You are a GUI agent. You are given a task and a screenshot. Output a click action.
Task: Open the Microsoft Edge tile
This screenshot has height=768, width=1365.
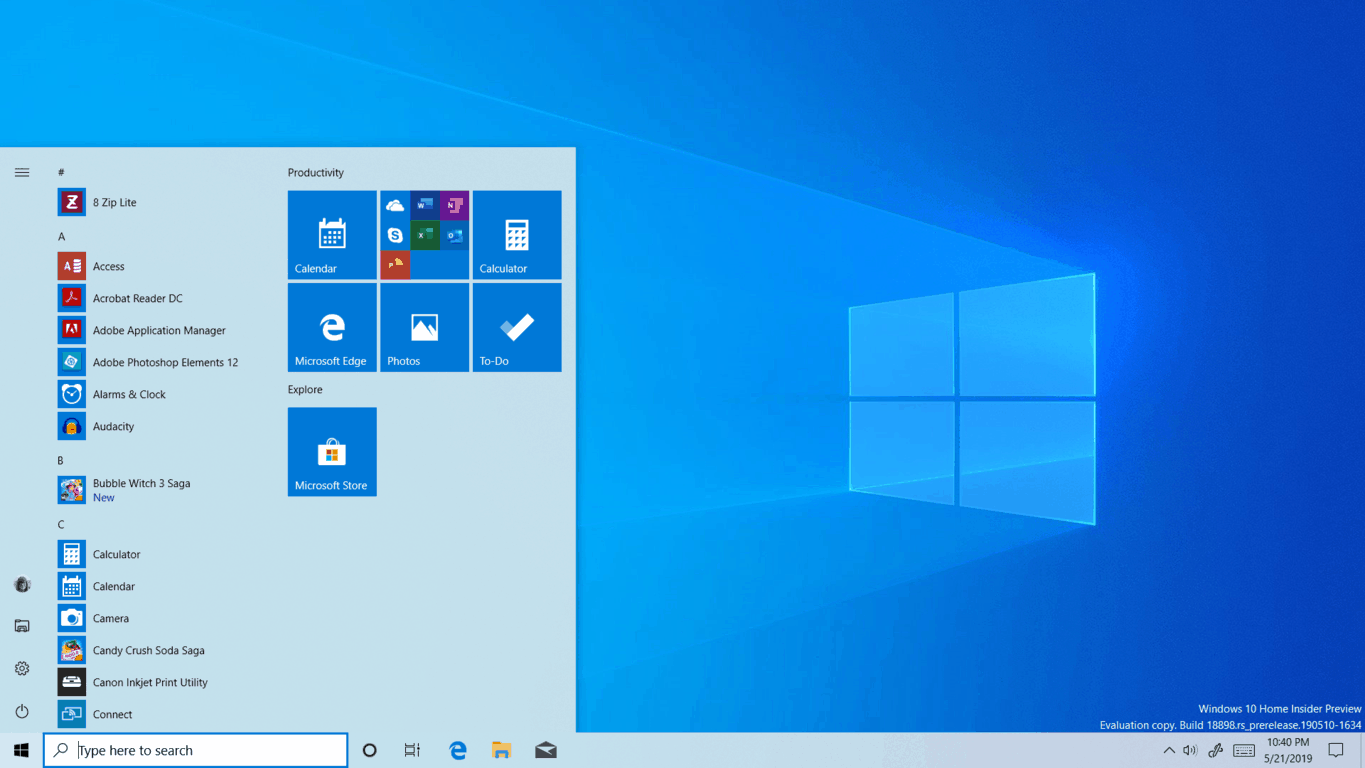[x=332, y=327]
